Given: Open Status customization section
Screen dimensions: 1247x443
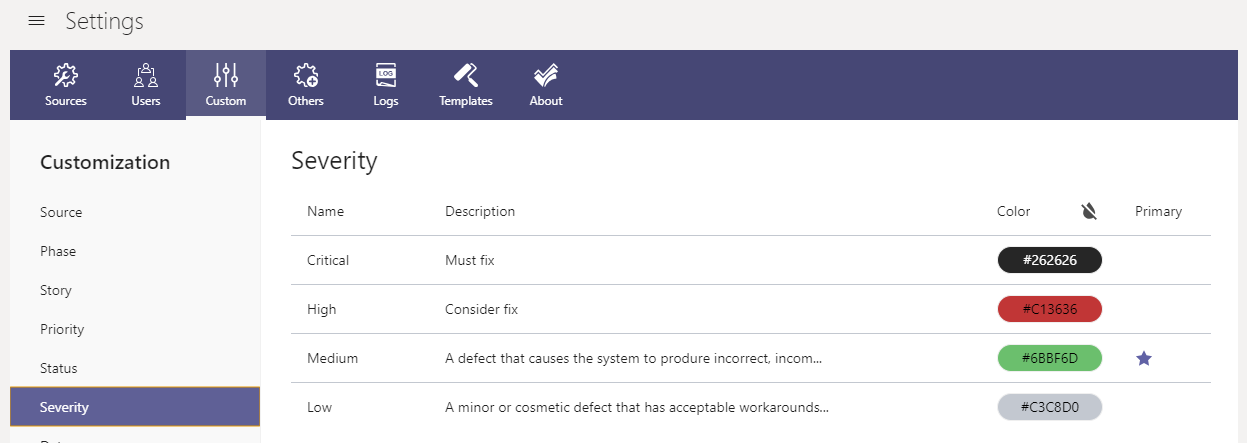Looking at the screenshot, I should point(58,368).
